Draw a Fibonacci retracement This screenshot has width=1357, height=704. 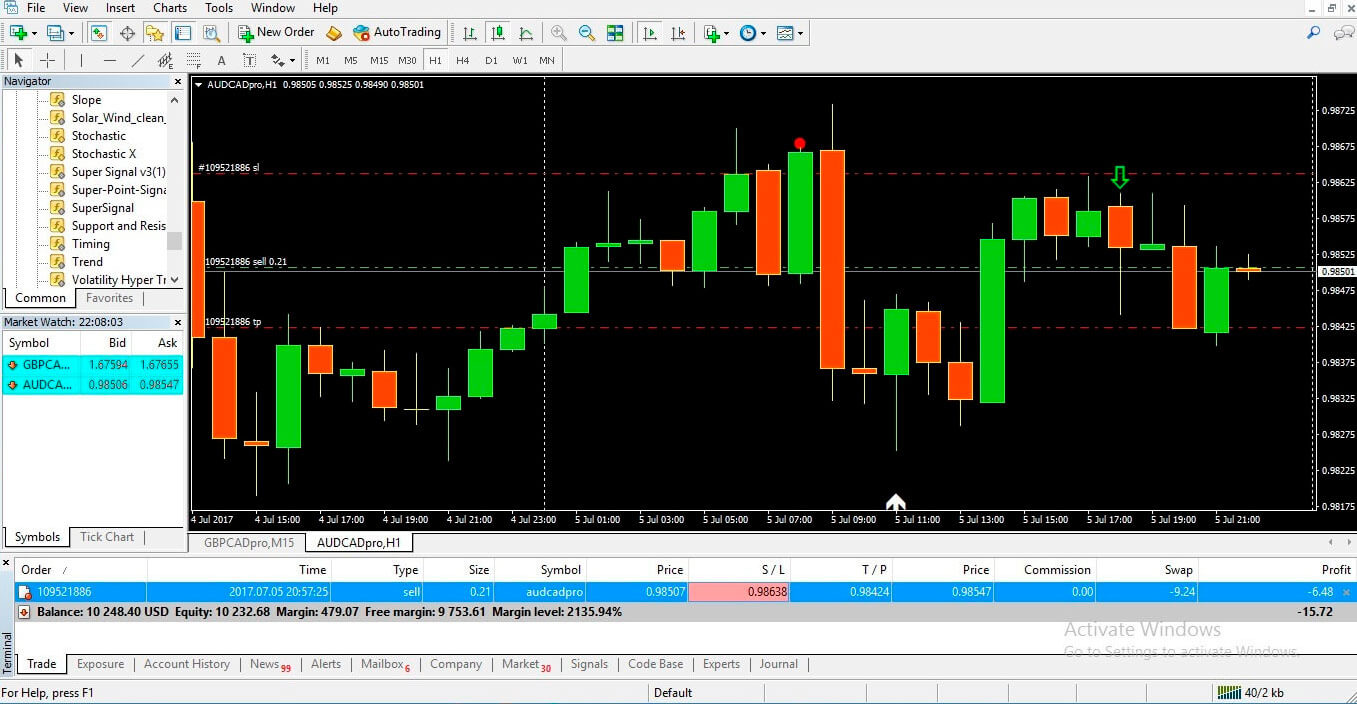tap(192, 60)
